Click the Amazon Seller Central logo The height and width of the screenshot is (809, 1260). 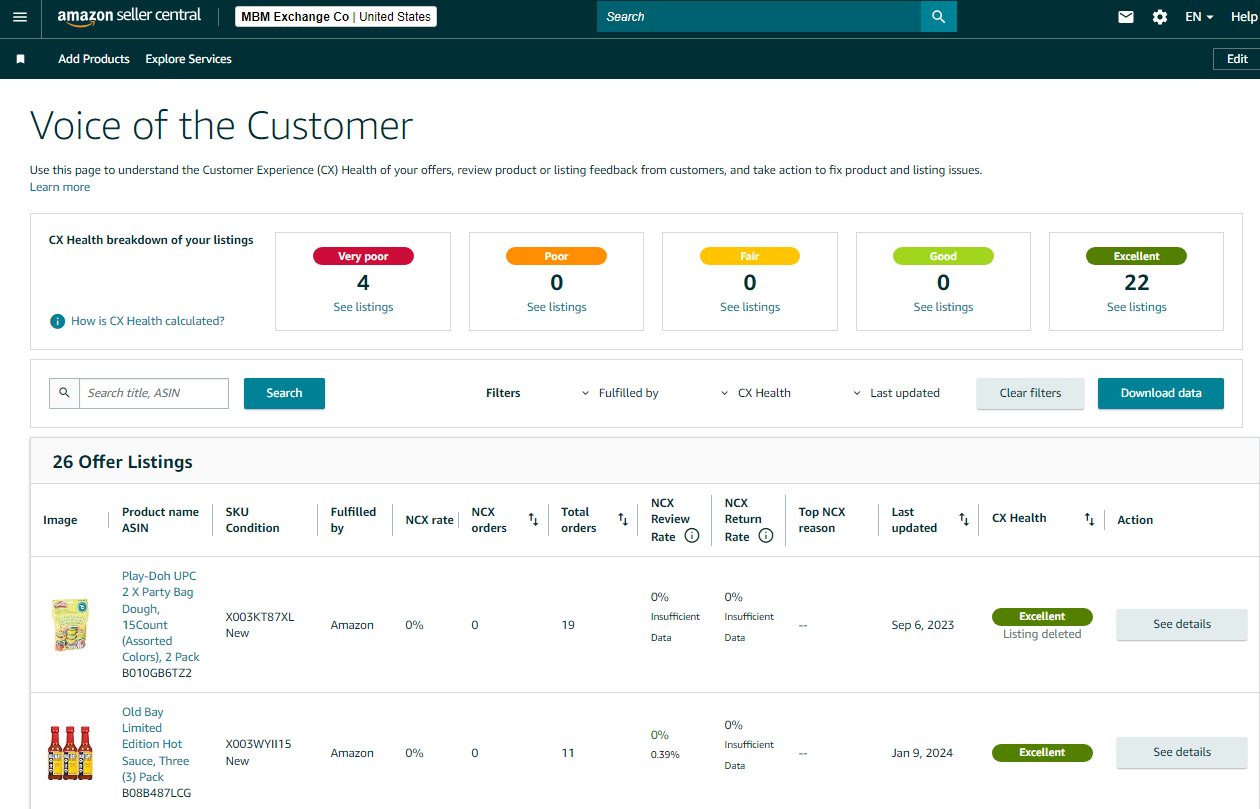coord(129,17)
